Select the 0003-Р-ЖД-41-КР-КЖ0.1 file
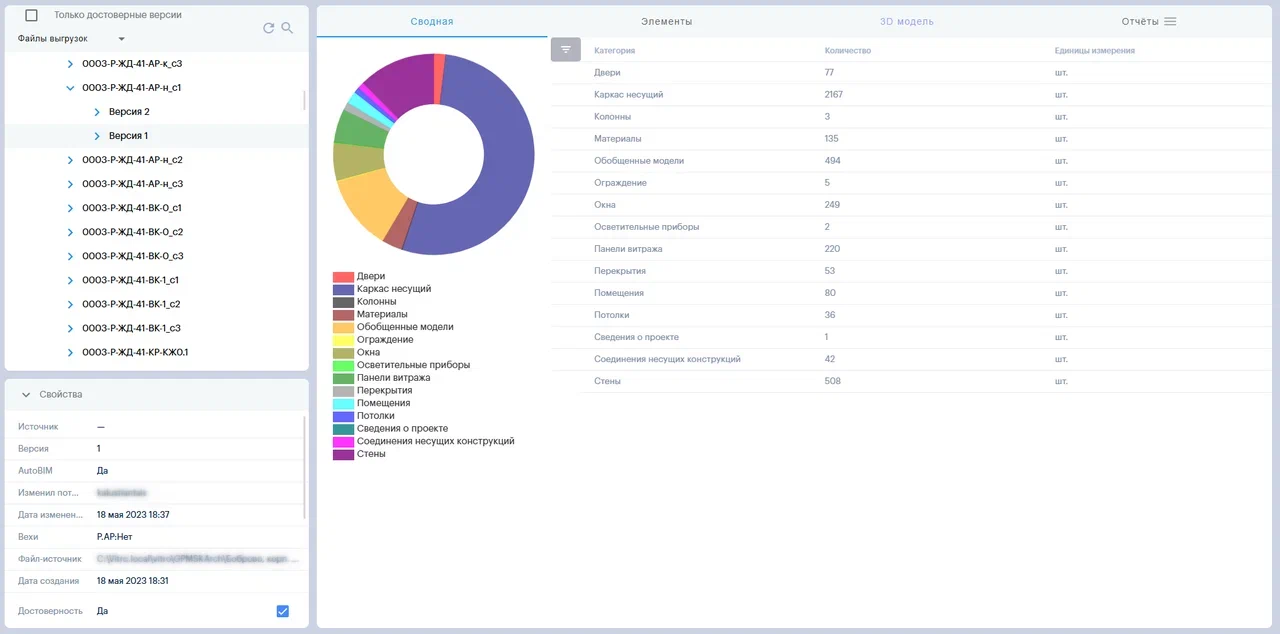This screenshot has height=634, width=1280. tap(135, 352)
